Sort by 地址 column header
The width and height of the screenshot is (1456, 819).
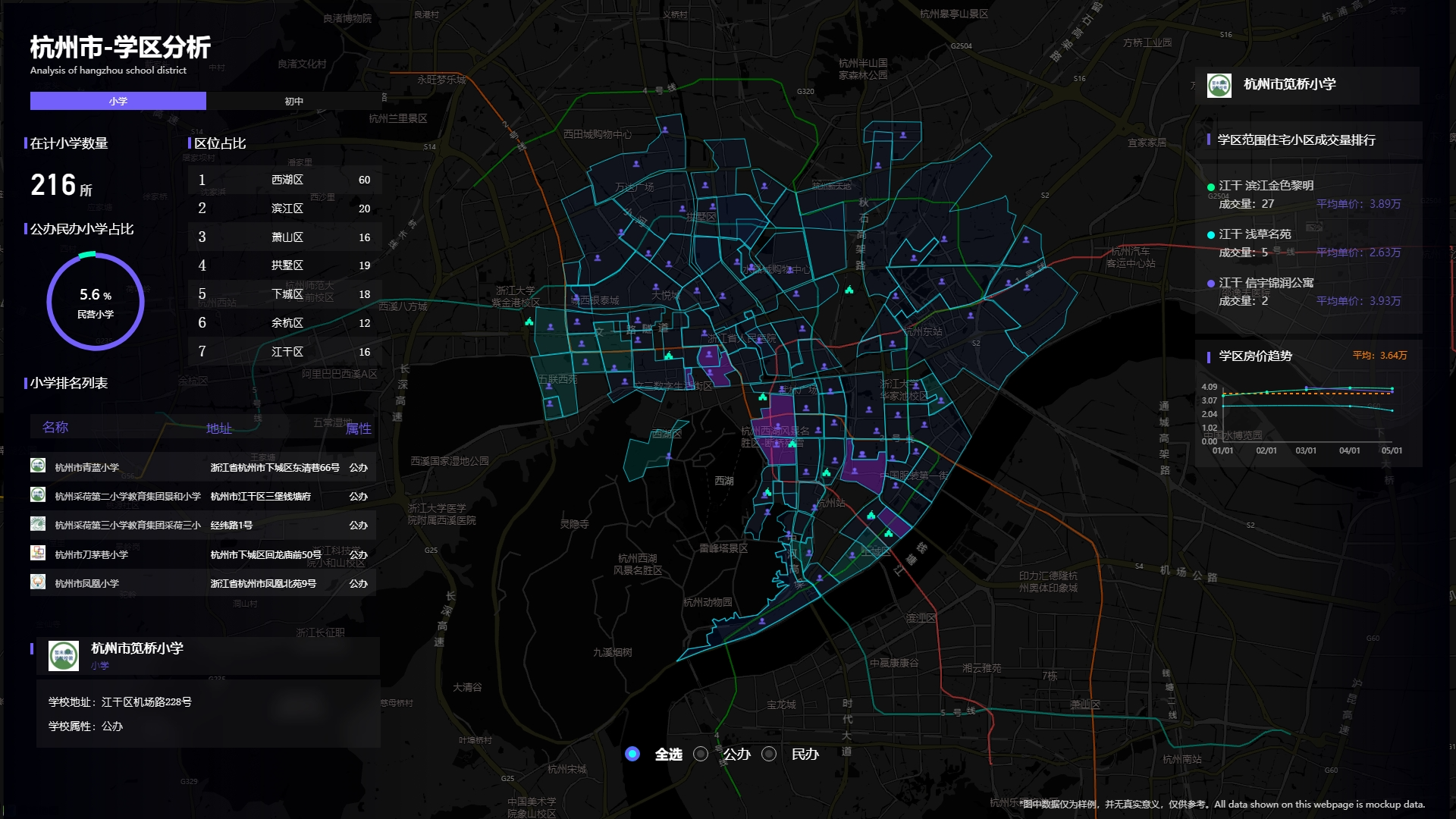[219, 428]
